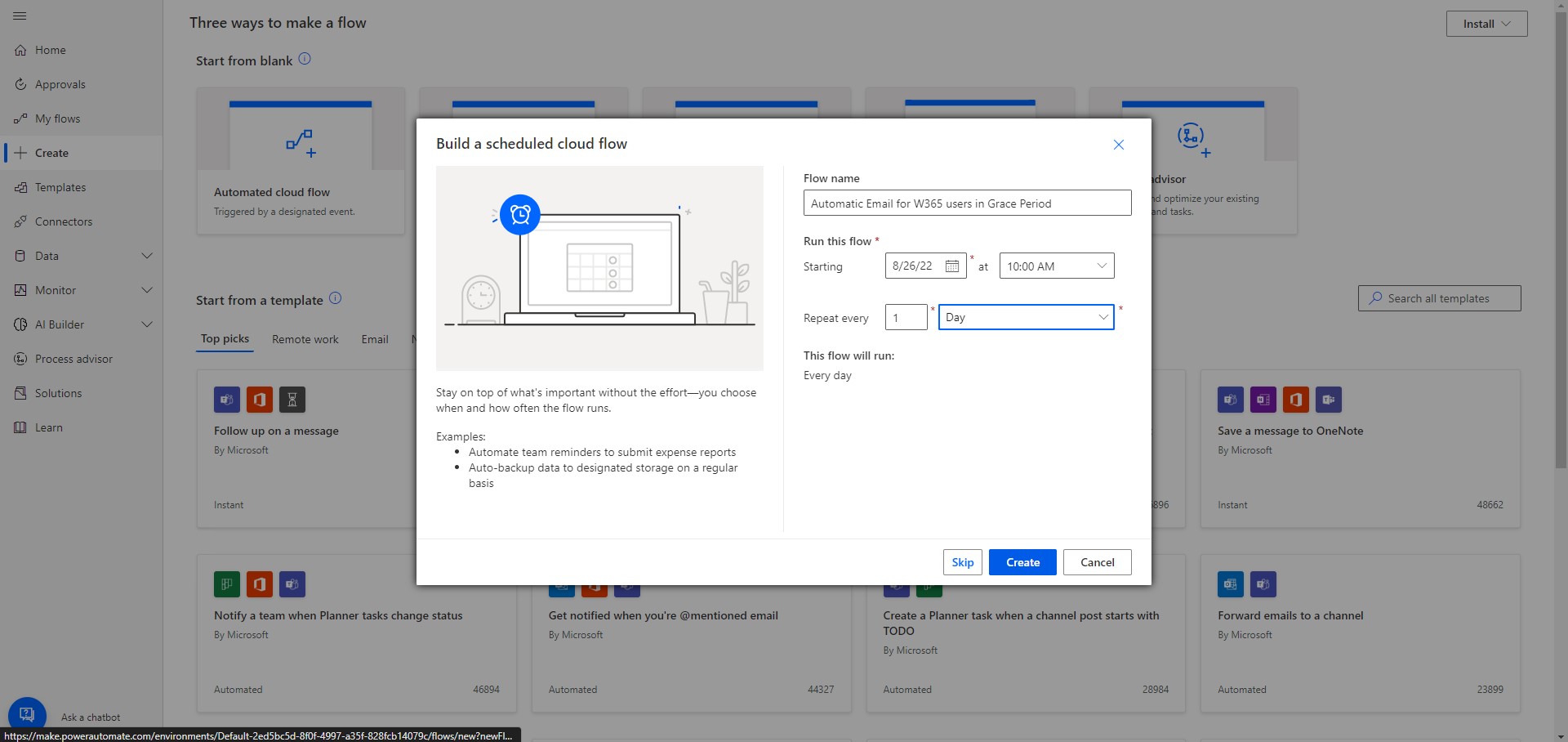Open the navigation hamburger menu
The width and height of the screenshot is (1568, 742).
[x=20, y=16]
